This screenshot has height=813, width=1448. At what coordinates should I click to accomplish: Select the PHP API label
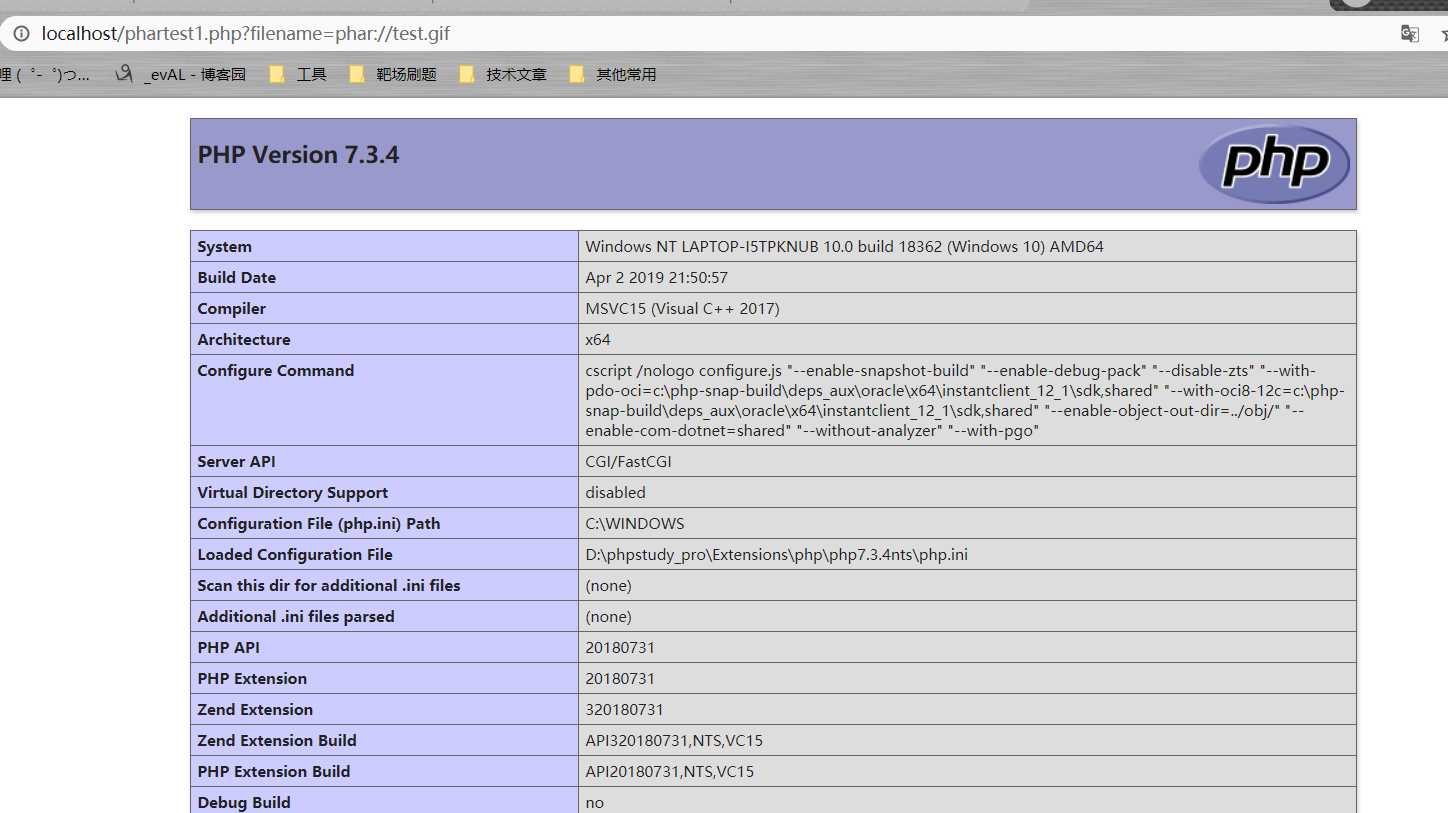[228, 648]
